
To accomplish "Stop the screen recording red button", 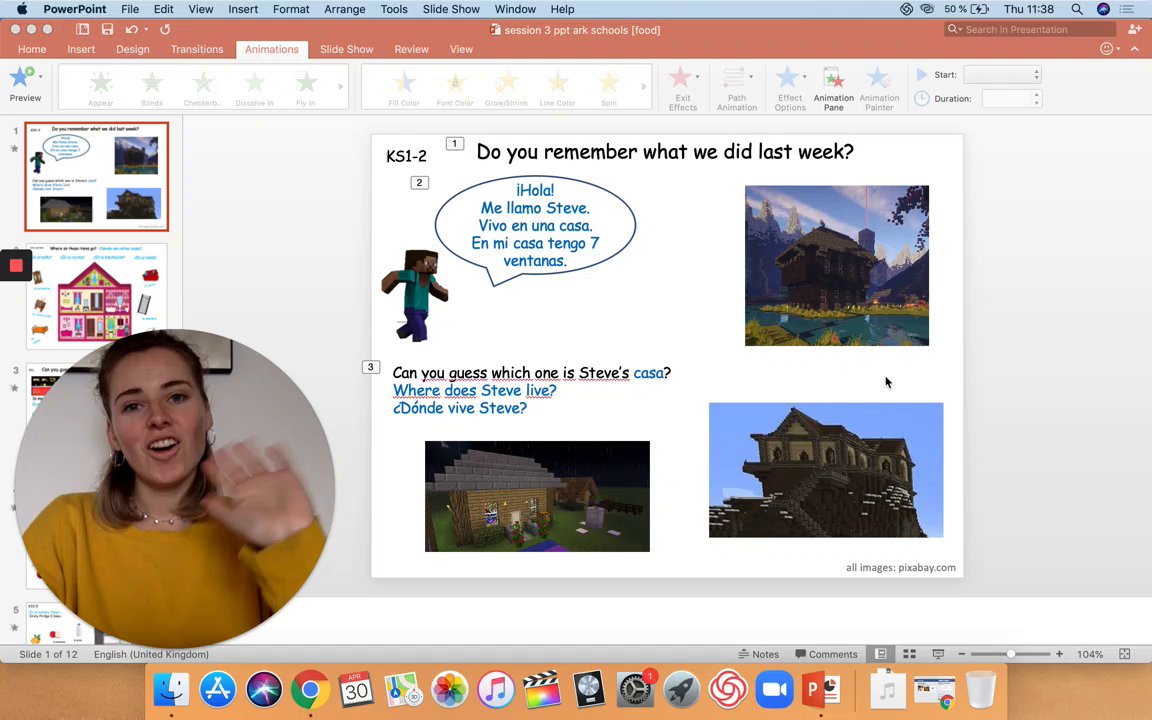I will pyautogui.click(x=15, y=265).
